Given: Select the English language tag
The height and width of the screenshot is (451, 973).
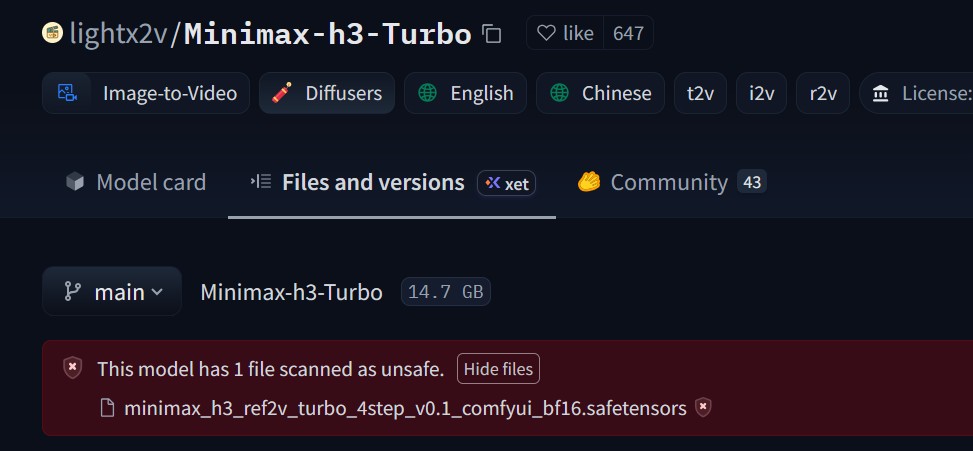Looking at the screenshot, I should click(x=465, y=93).
